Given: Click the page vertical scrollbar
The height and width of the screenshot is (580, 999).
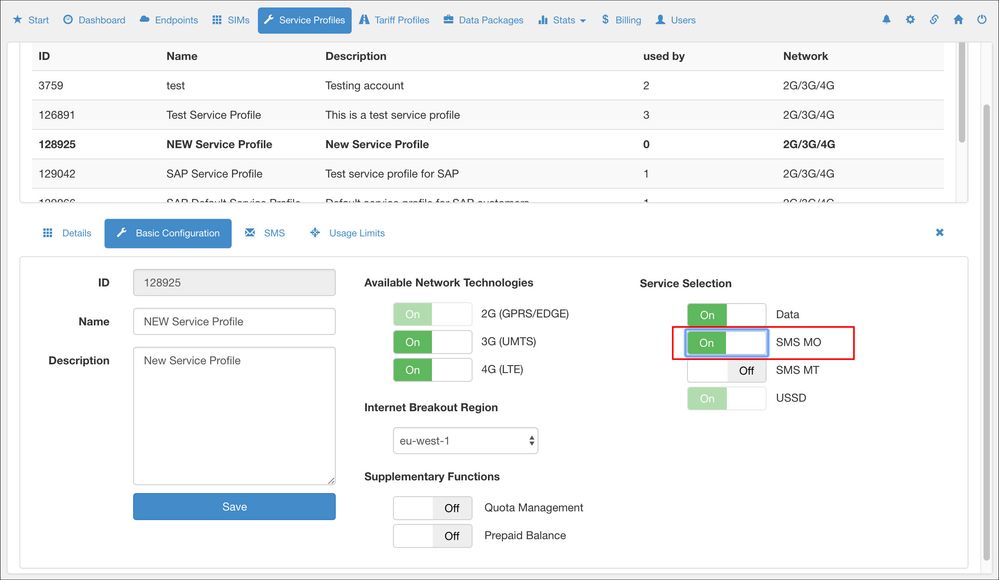Looking at the screenshot, I should tap(986, 331).
